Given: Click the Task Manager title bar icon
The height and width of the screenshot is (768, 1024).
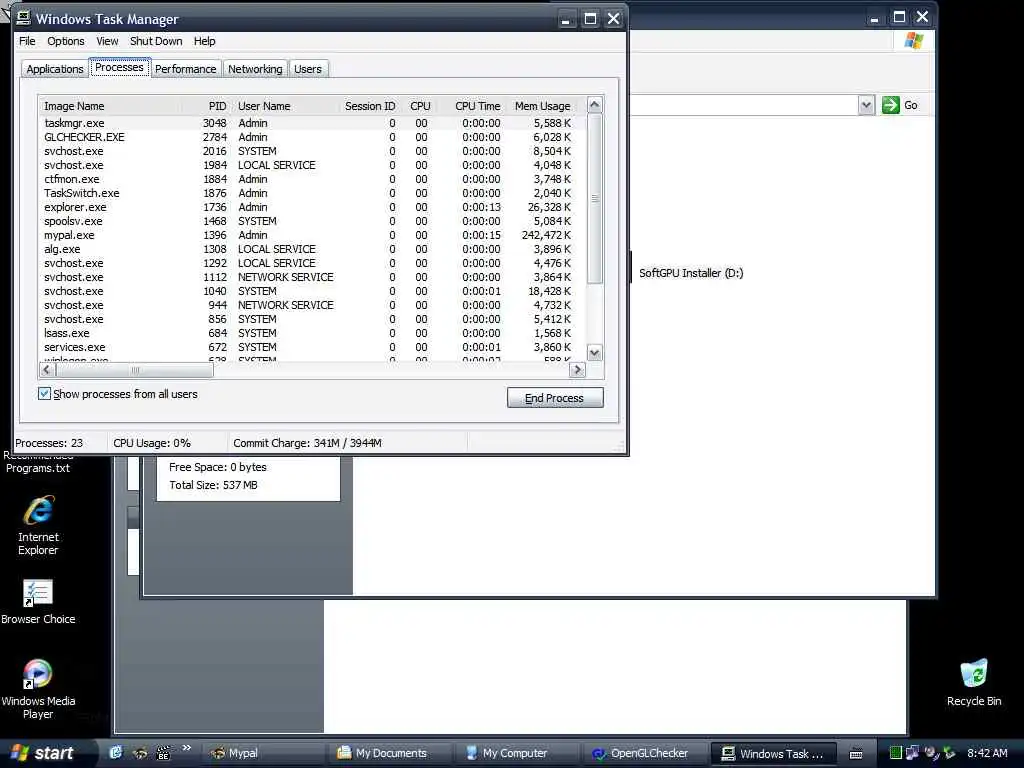Looking at the screenshot, I should [24, 18].
